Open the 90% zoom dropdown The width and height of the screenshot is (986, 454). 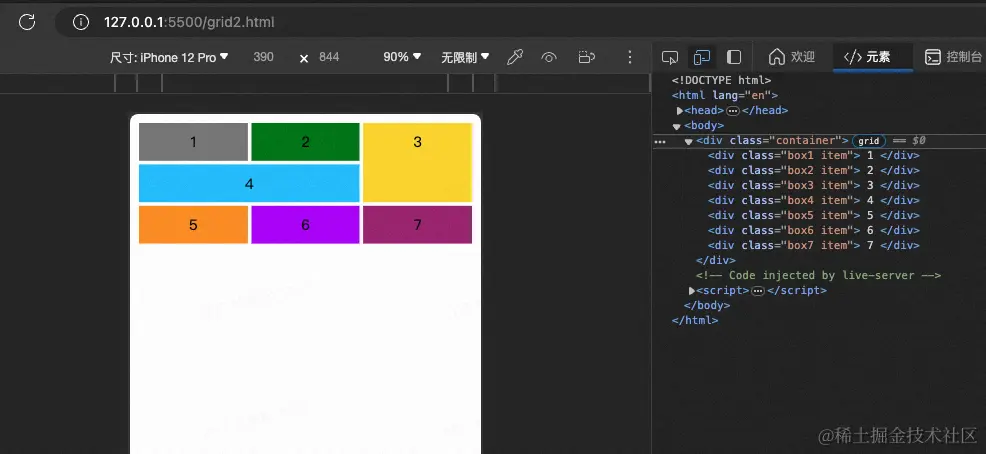(402, 57)
